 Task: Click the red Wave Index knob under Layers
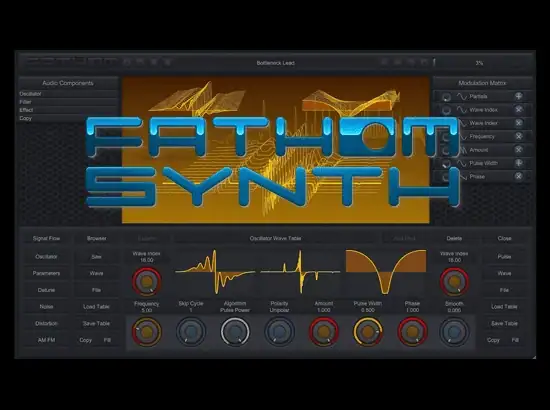(x=147, y=281)
